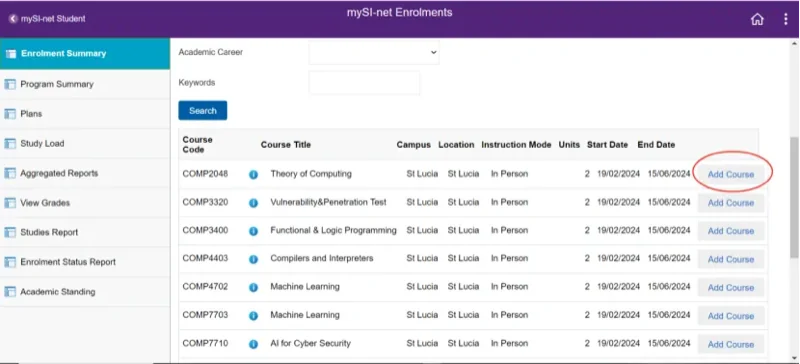Select the COMP7703 course code cell
The image size is (800, 364).
[205, 315]
